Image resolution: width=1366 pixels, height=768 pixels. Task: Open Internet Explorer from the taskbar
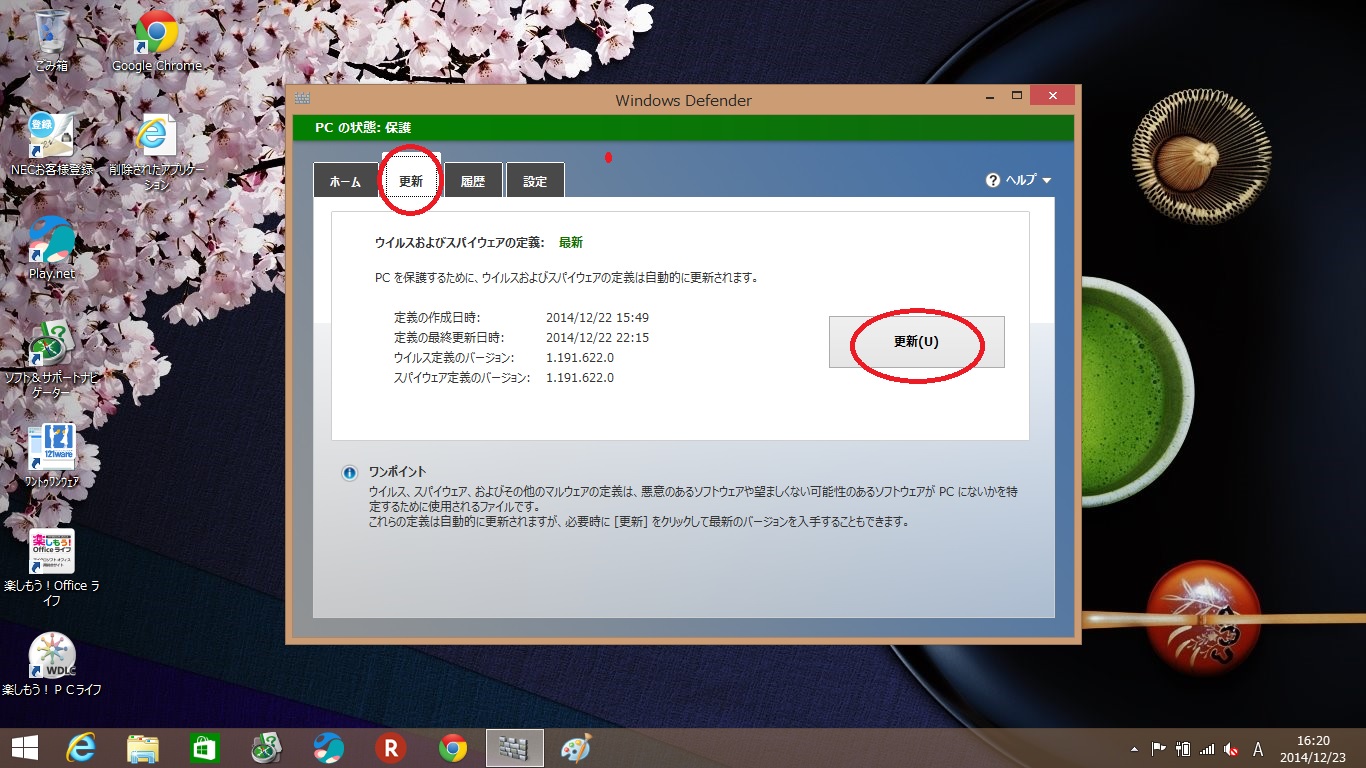pos(81,747)
